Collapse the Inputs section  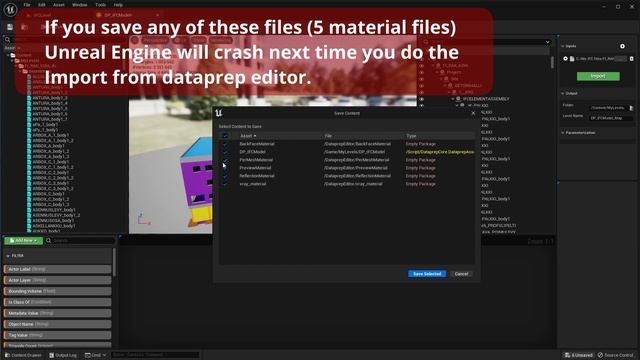click(x=563, y=46)
